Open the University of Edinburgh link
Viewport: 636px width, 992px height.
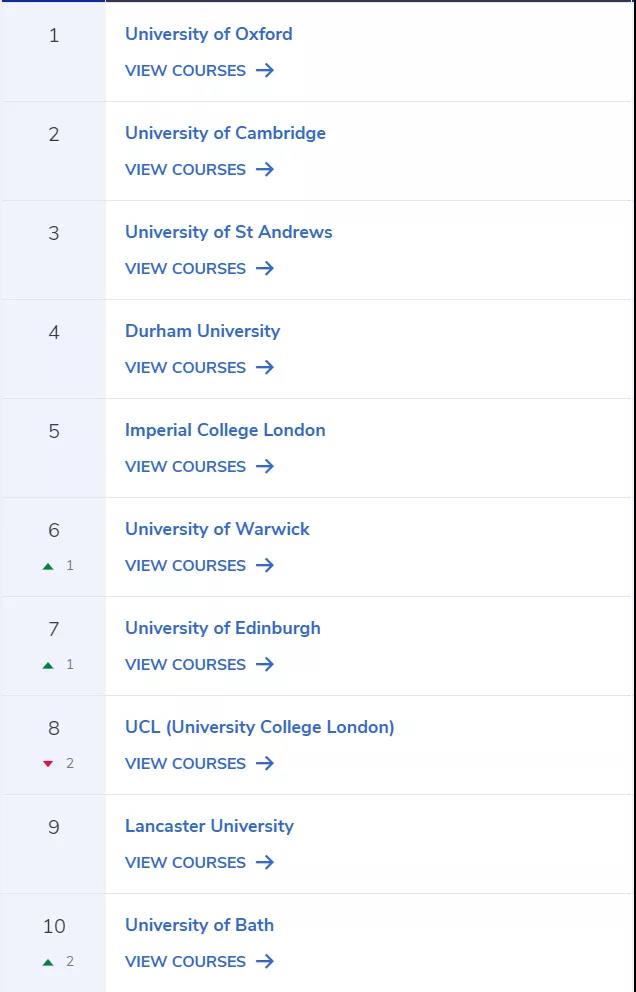pyautogui.click(x=223, y=628)
